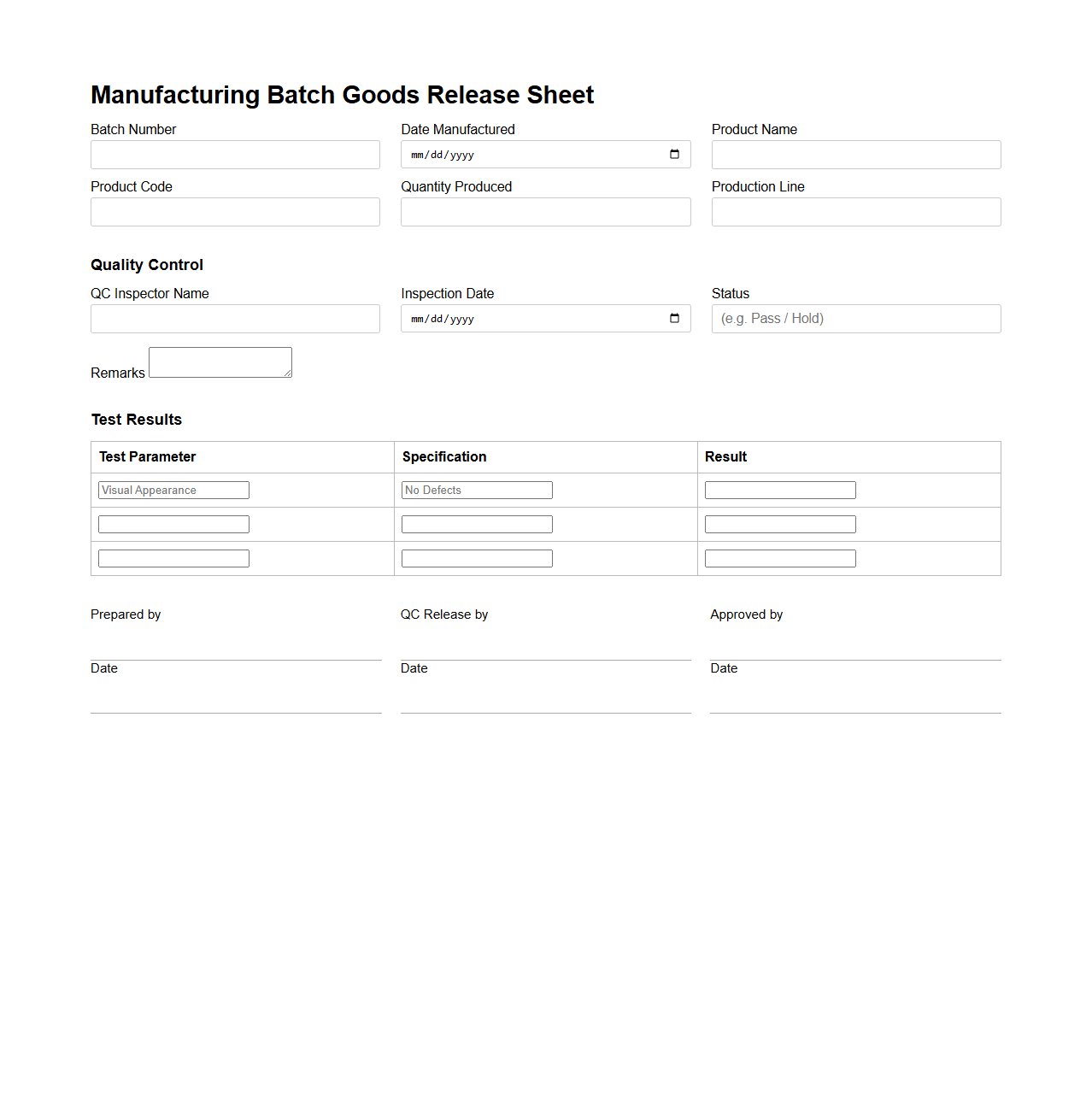Select the Visual Appearance test parameter field

pyautogui.click(x=173, y=490)
